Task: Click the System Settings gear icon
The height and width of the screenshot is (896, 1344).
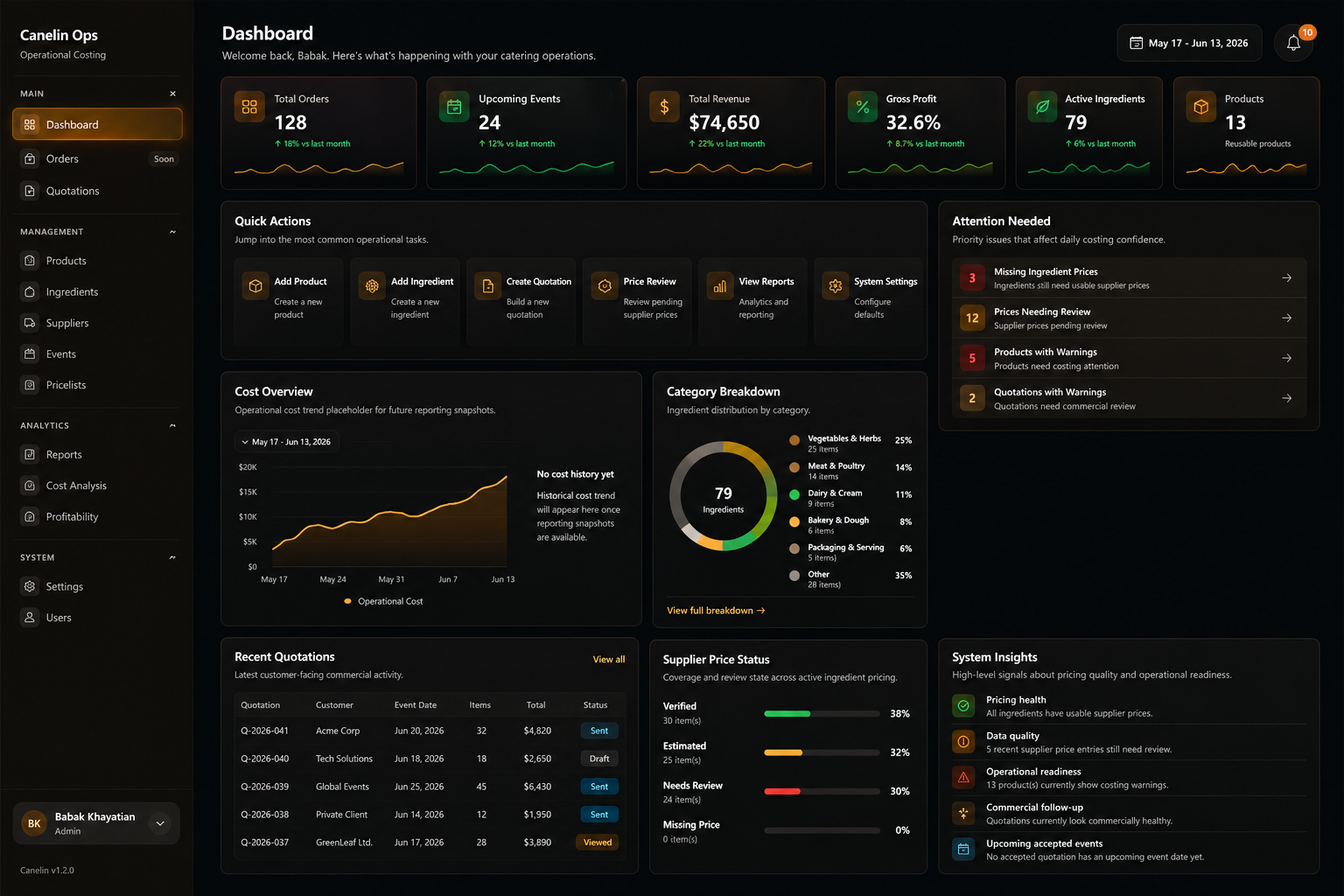Action: (836, 285)
